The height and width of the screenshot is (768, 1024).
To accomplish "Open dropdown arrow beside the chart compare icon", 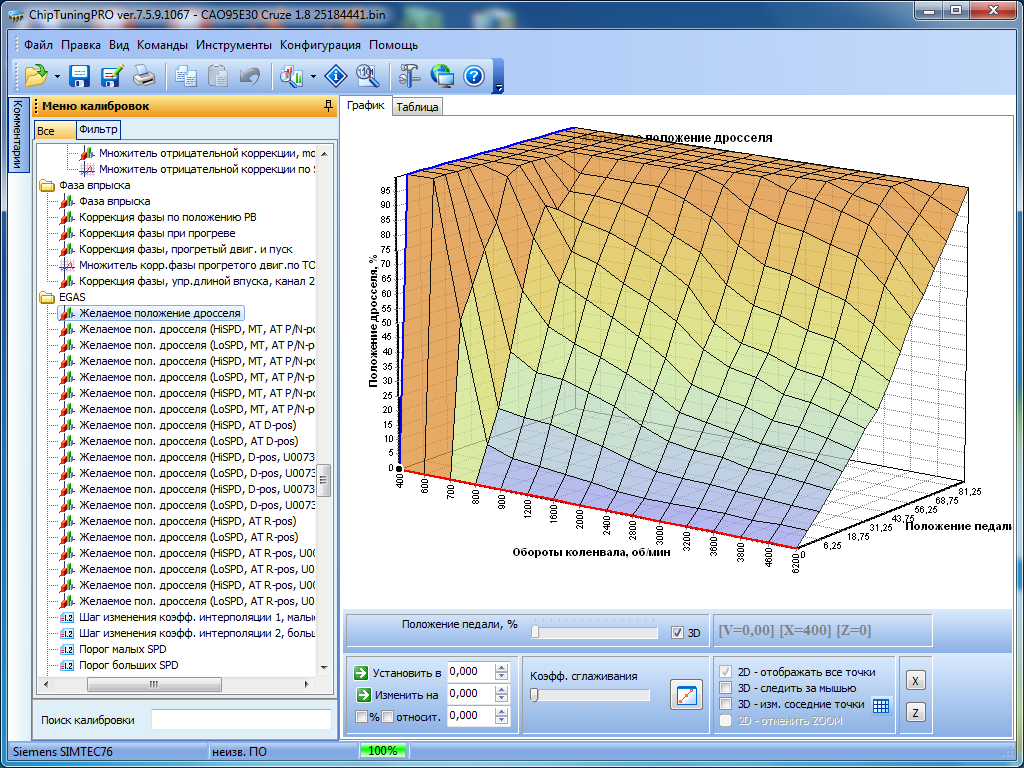I will pos(313,76).
